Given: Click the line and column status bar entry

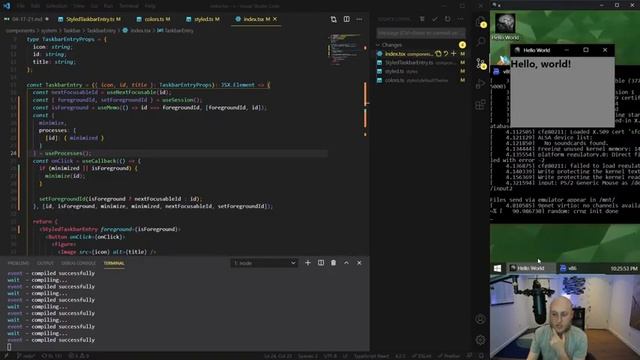Looking at the screenshot, I should (x=278, y=356).
